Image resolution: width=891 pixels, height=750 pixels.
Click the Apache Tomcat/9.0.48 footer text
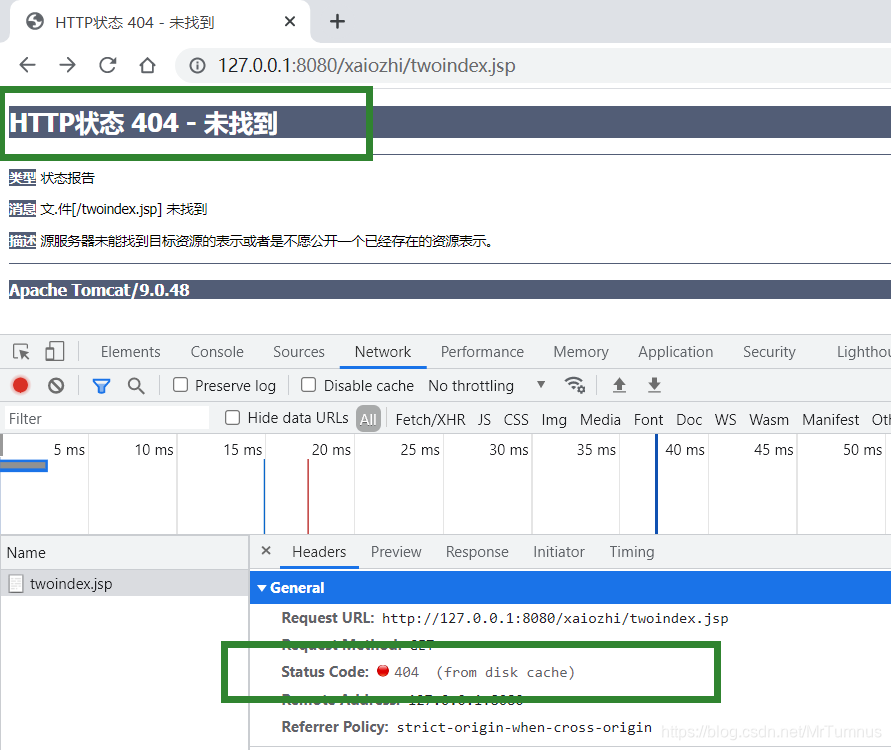99,290
